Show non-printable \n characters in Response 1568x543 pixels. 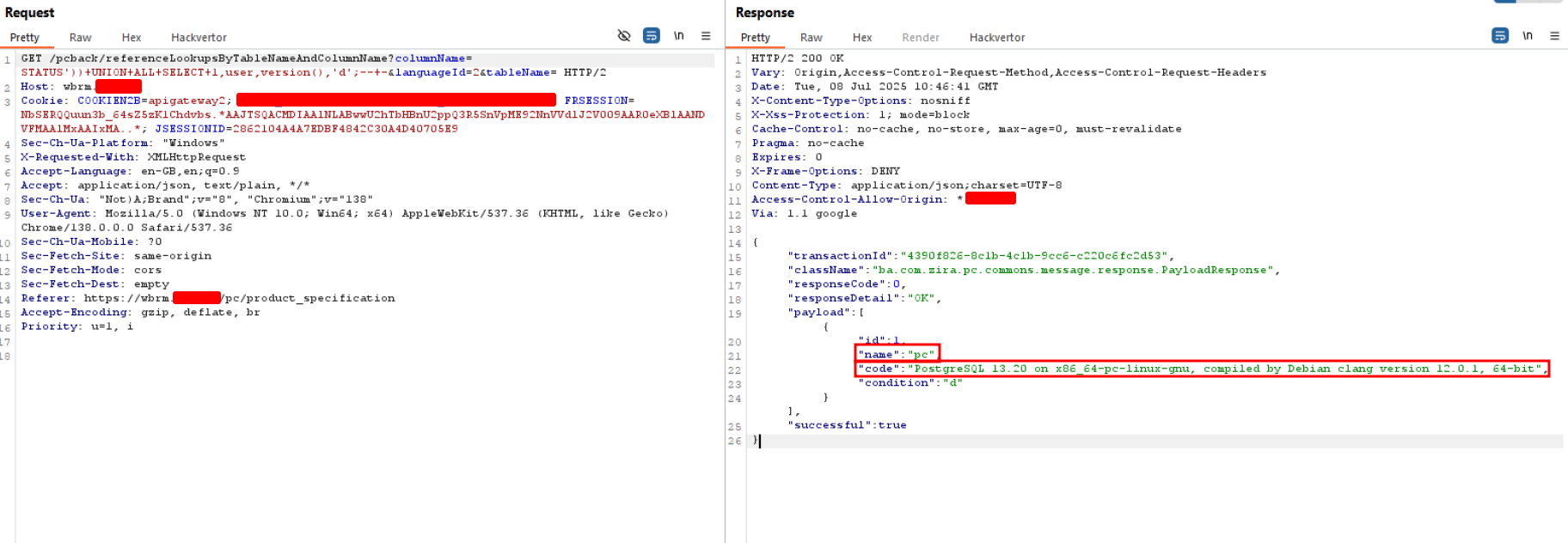pyautogui.click(x=1528, y=36)
